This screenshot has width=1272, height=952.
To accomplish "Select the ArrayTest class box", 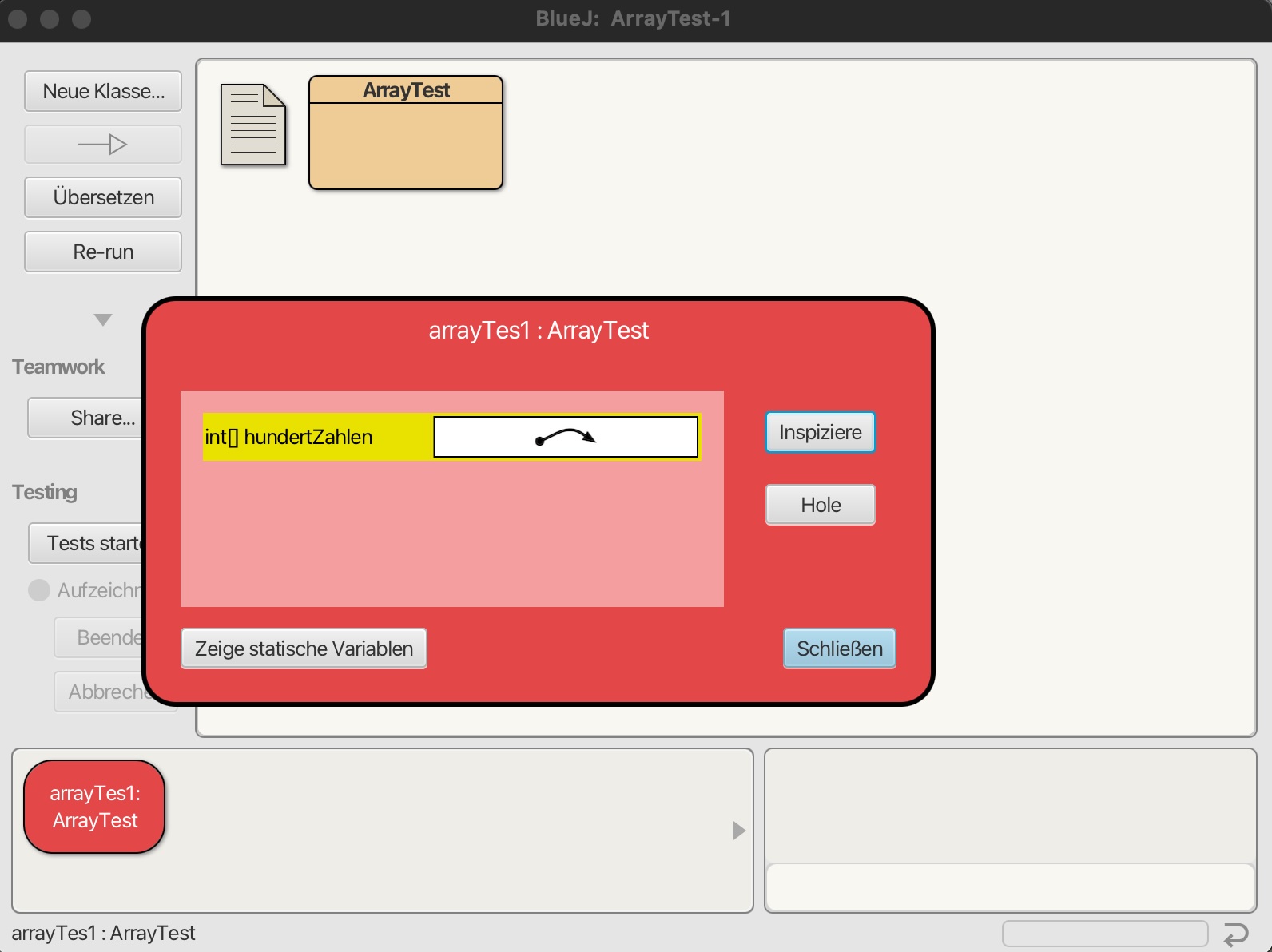I will 406,133.
